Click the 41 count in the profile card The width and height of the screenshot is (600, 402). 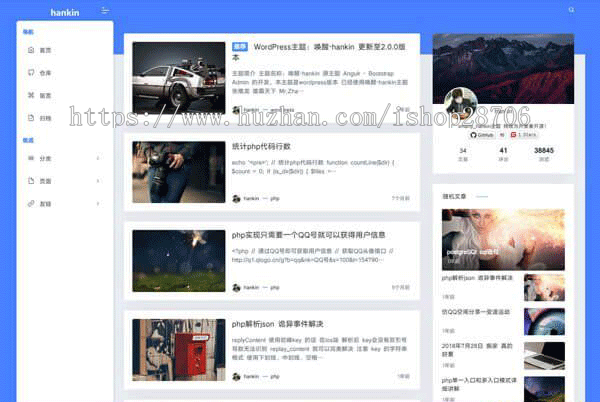503,153
